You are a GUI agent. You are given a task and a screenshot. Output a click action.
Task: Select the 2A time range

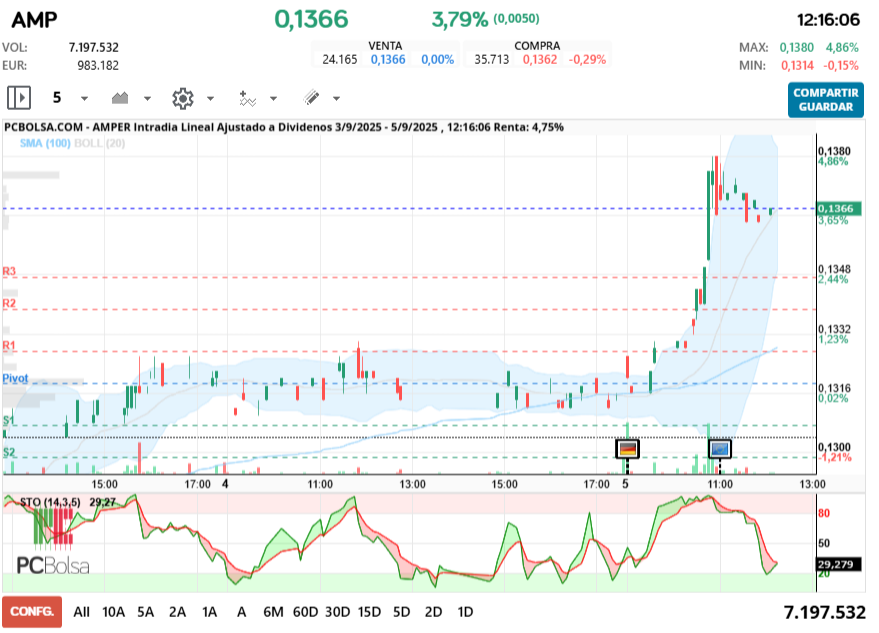pyautogui.click(x=177, y=612)
